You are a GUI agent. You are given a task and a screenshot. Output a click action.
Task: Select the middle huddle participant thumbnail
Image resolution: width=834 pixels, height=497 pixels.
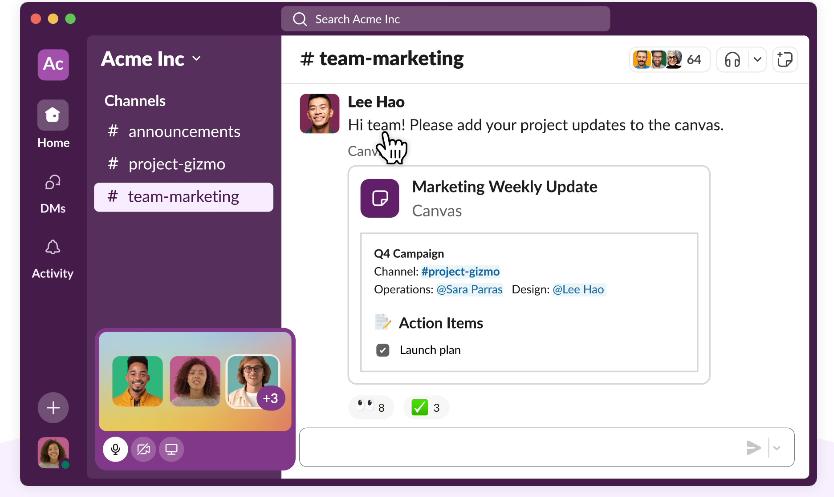[195, 381]
